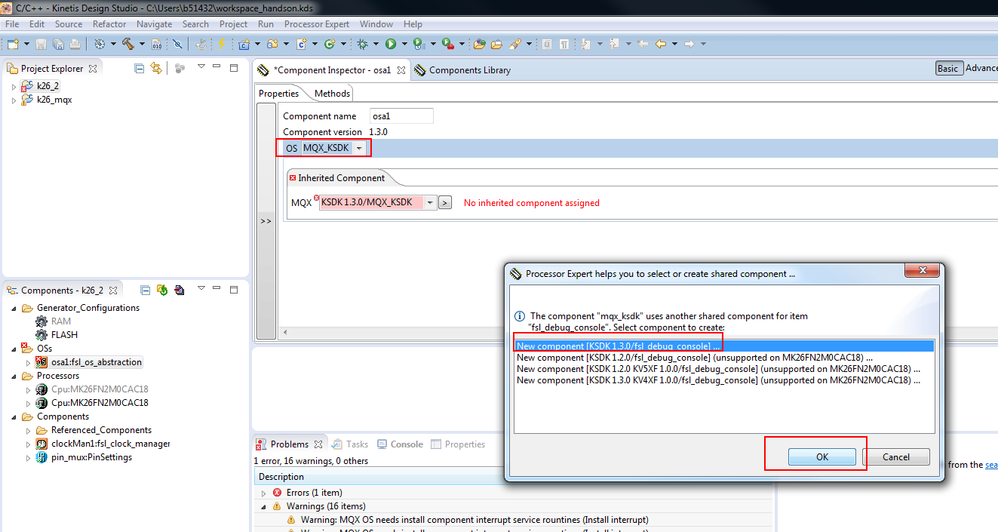Click the yellow Back arrow in toolbar
Image resolution: width=998 pixels, height=532 pixels.
[x=661, y=44]
